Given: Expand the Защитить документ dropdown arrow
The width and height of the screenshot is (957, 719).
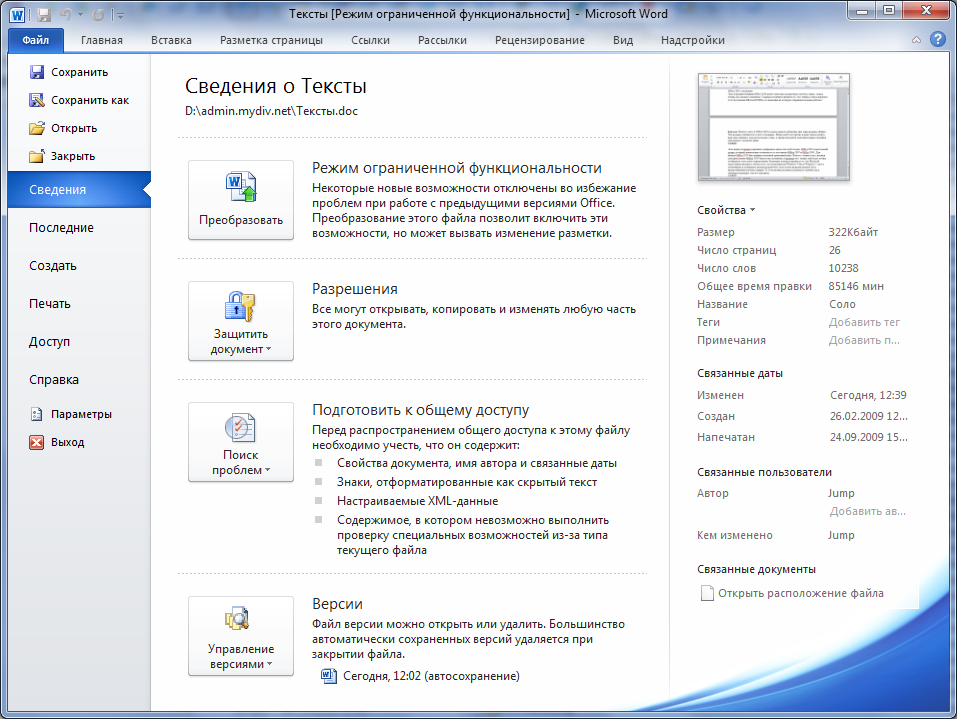Looking at the screenshot, I should click(269, 350).
